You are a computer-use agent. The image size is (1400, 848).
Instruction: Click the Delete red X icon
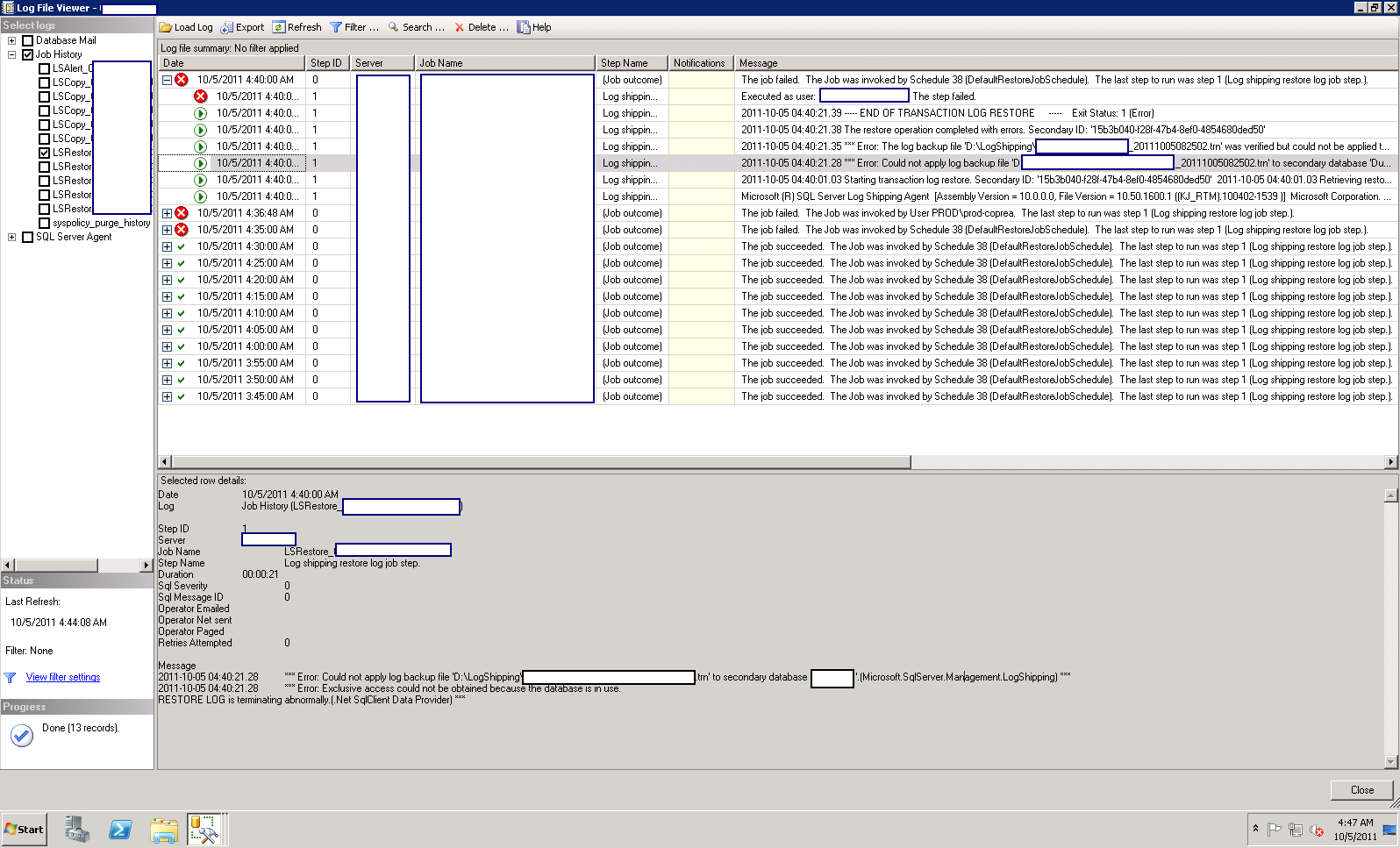(460, 27)
